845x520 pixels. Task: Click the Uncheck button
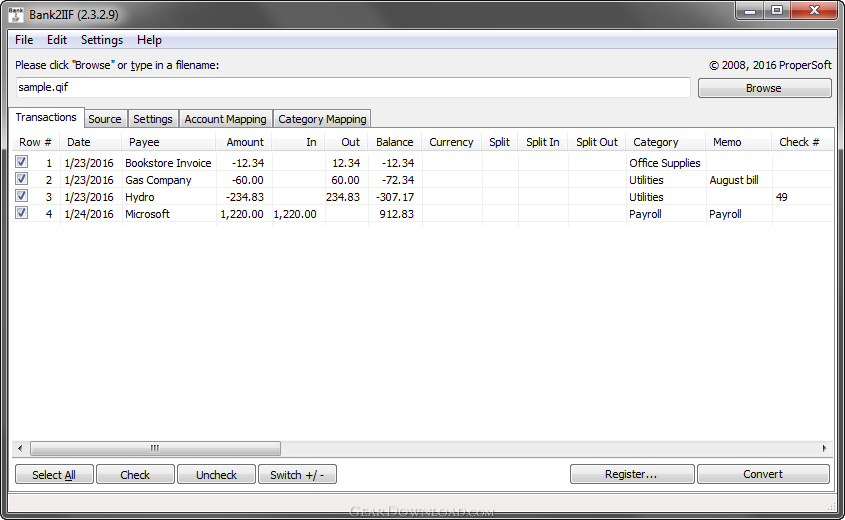click(x=216, y=475)
